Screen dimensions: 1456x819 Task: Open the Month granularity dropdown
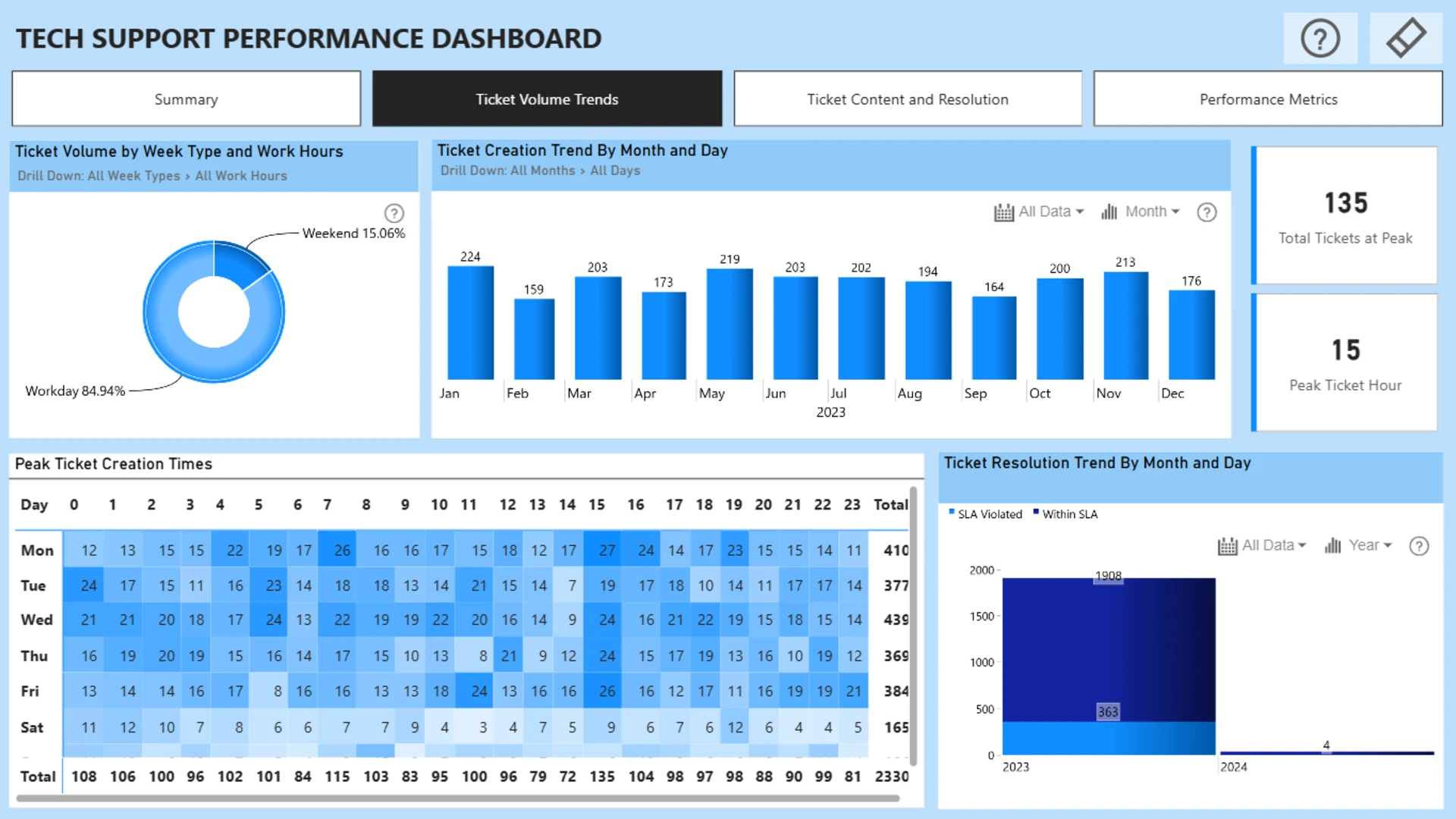click(x=1153, y=212)
